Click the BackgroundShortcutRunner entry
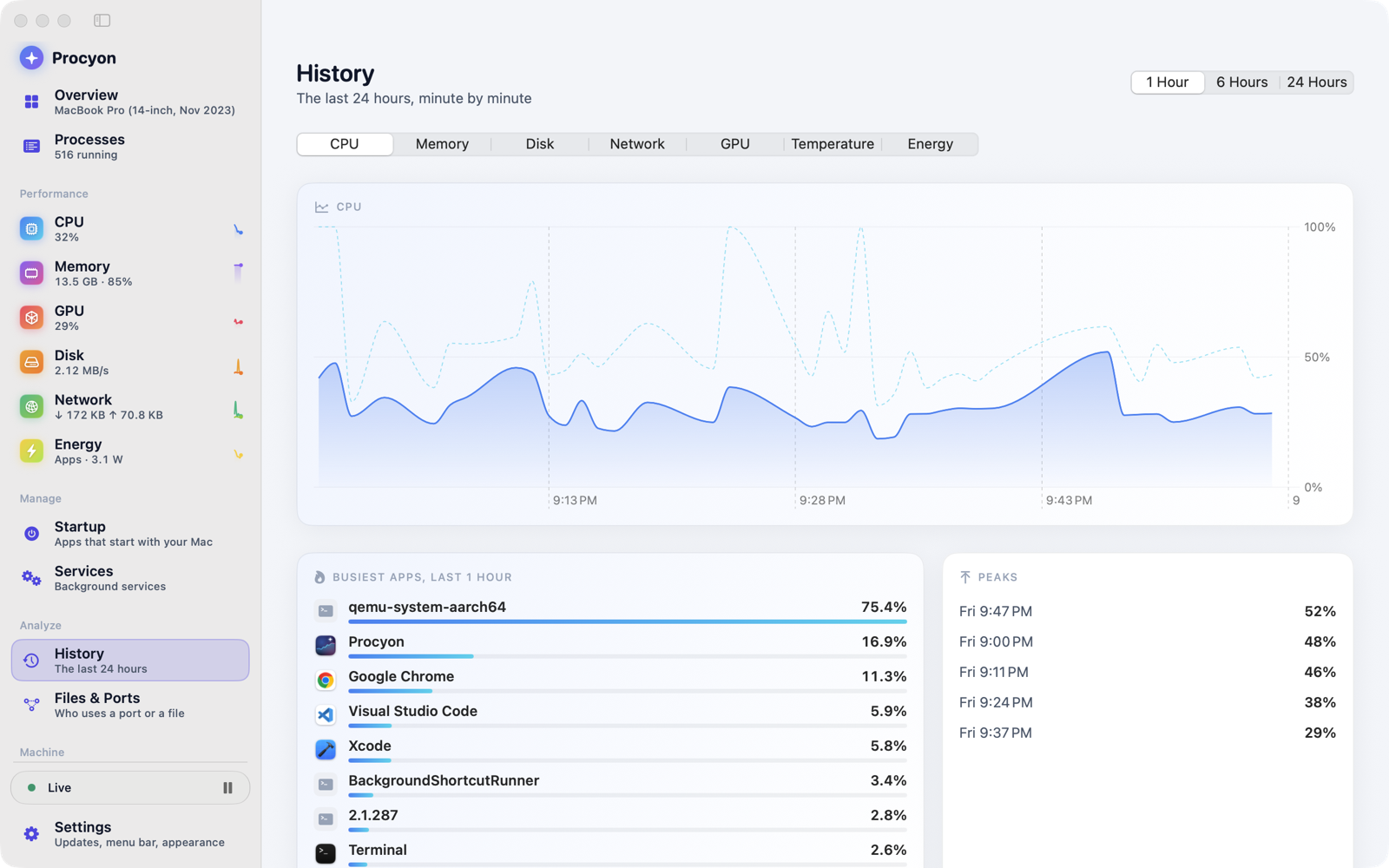The height and width of the screenshot is (868, 1389). 610,784
